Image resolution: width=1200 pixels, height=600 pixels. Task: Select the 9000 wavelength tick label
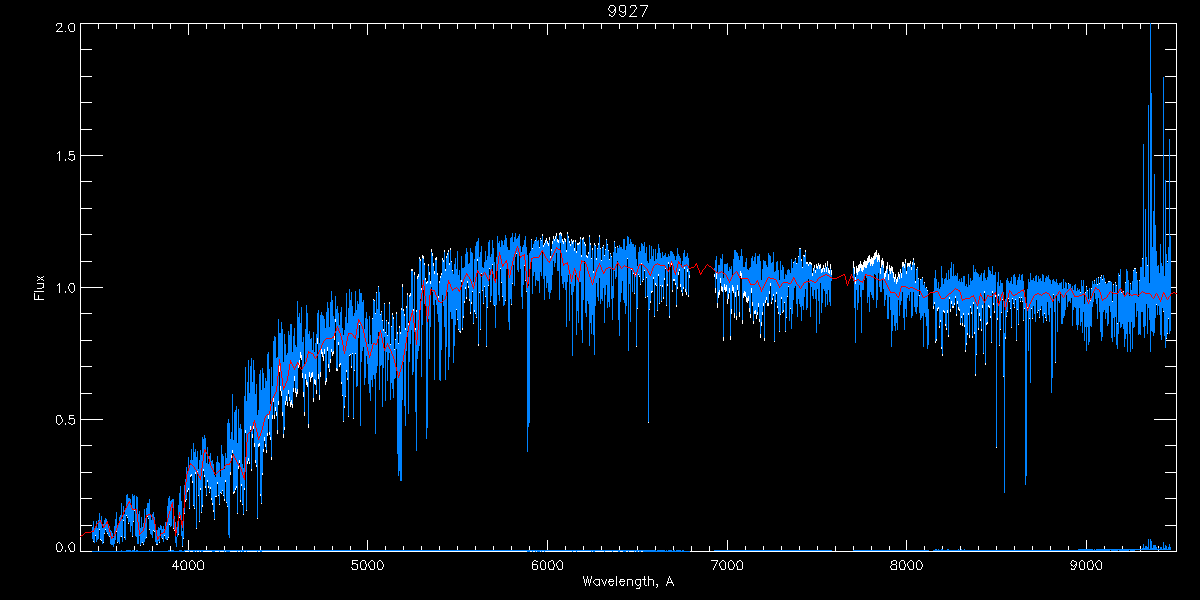(1087, 564)
